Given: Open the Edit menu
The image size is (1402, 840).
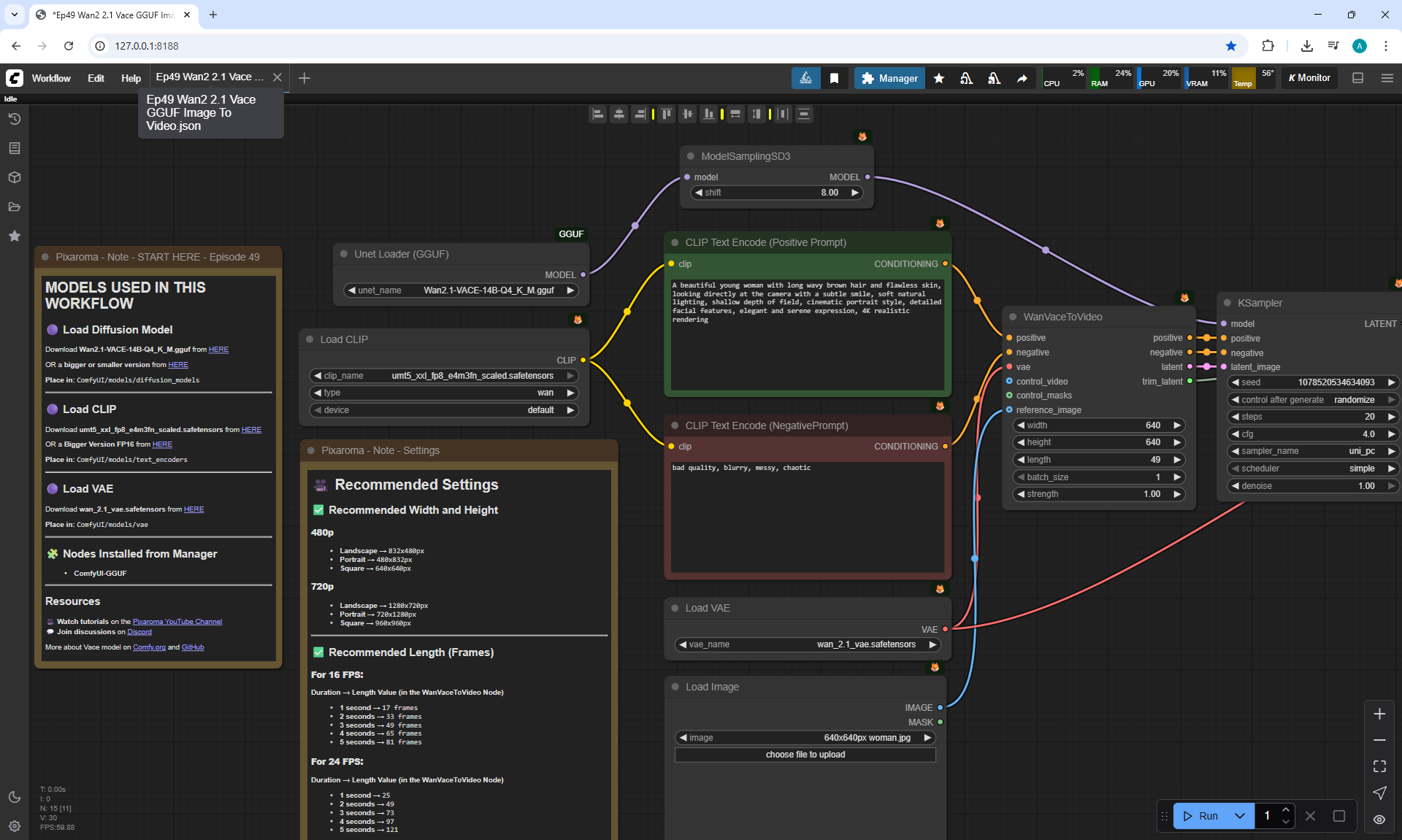Looking at the screenshot, I should click(x=96, y=78).
